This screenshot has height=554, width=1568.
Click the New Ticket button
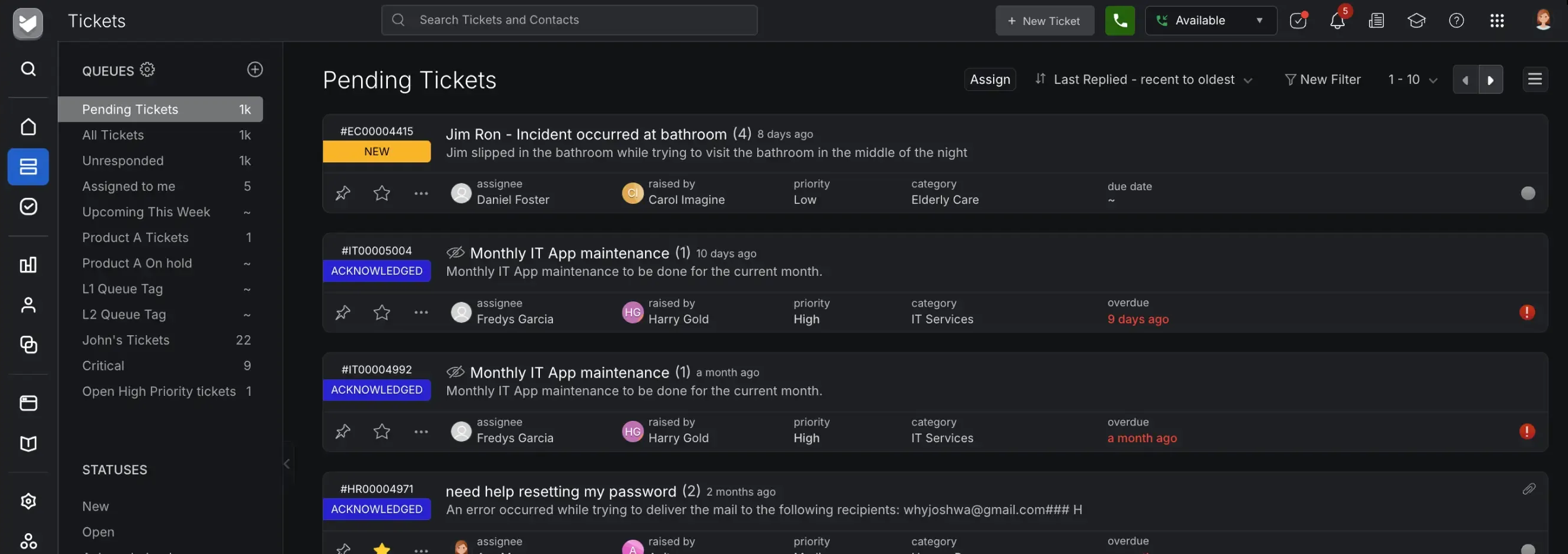[x=1045, y=20]
